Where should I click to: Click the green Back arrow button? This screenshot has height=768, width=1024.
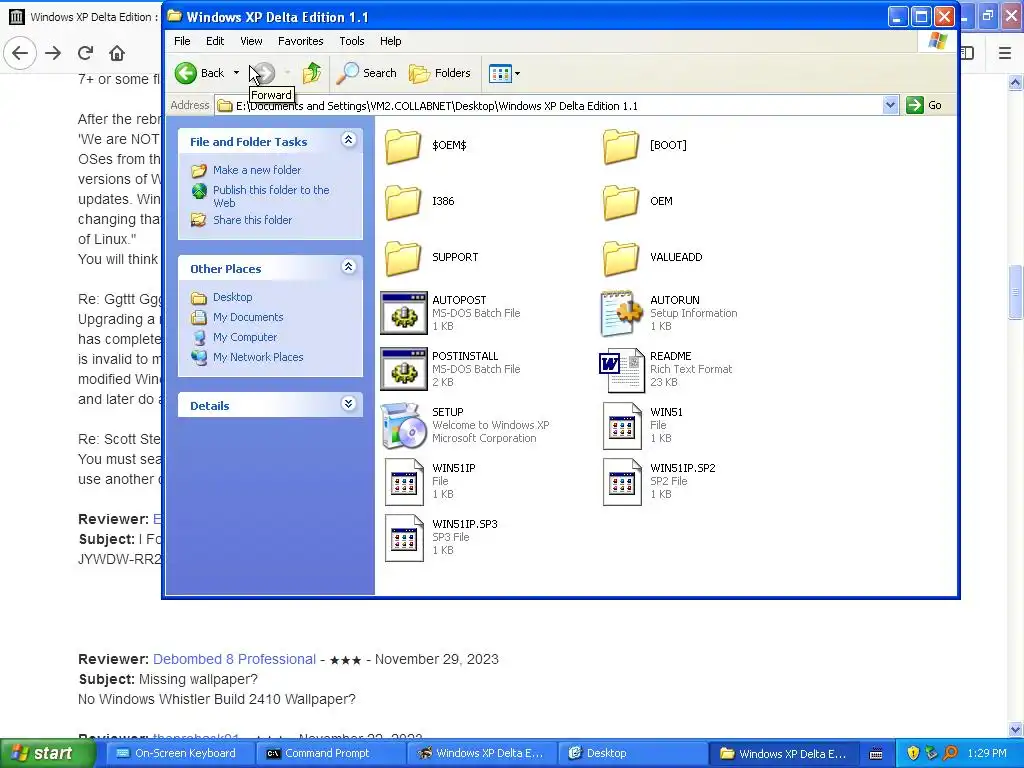tap(186, 73)
